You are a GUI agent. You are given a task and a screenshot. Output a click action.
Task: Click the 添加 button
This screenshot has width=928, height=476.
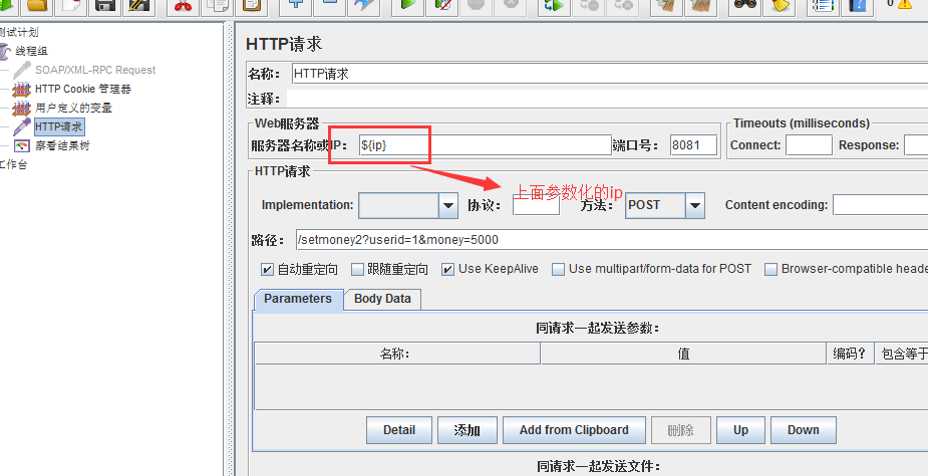coord(467,430)
